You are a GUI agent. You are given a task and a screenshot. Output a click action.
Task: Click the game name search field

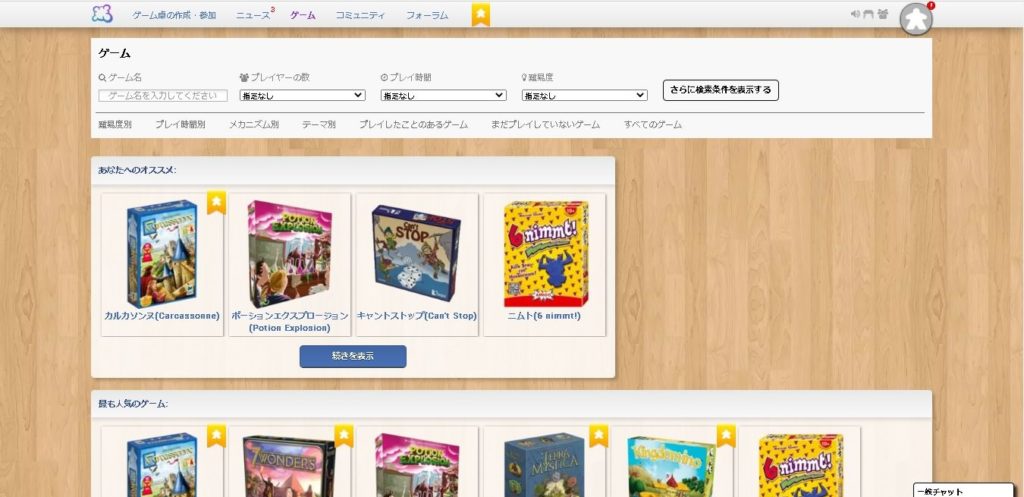163,95
